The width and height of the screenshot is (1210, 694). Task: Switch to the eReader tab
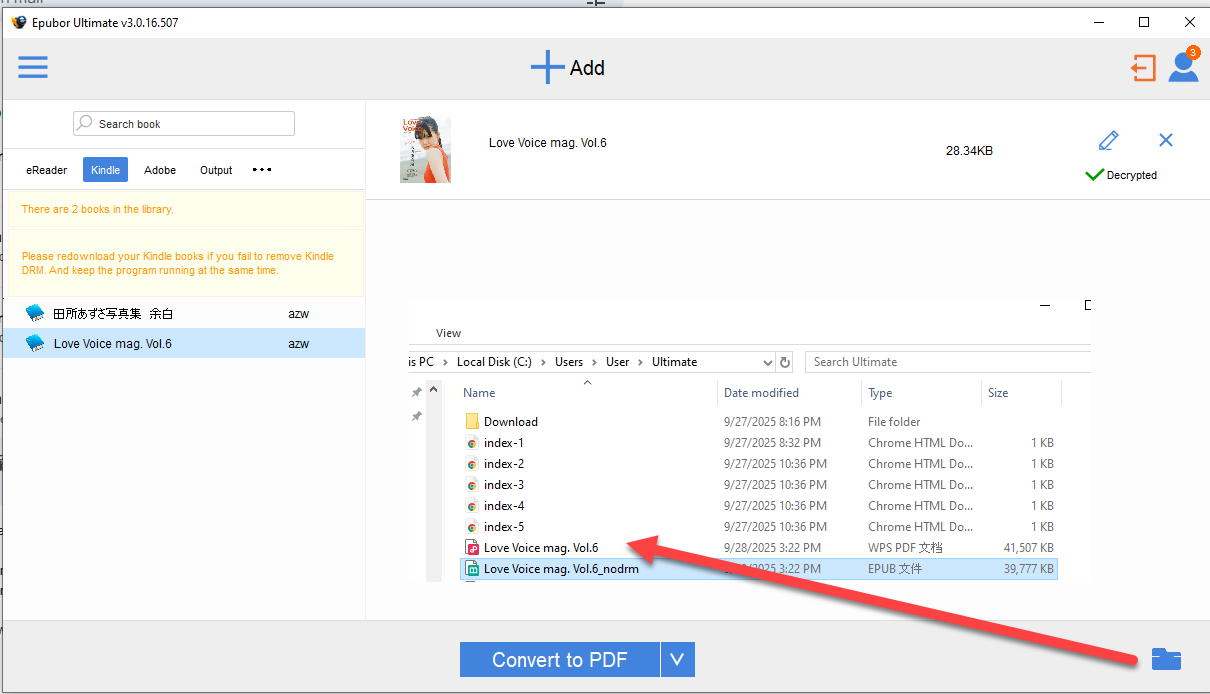pyautogui.click(x=47, y=170)
